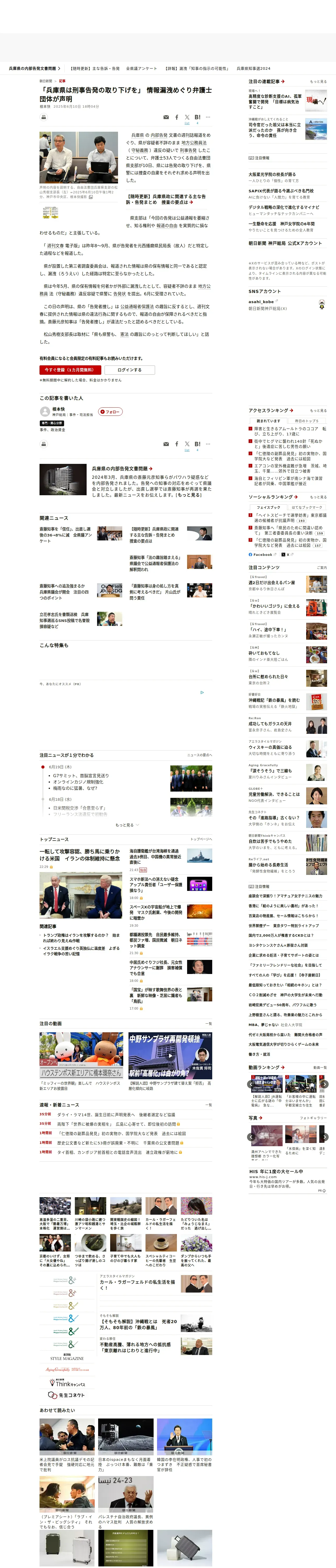This screenshot has height=1568, width=336.
Task: Share on X from the top share bar
Action: (187, 118)
